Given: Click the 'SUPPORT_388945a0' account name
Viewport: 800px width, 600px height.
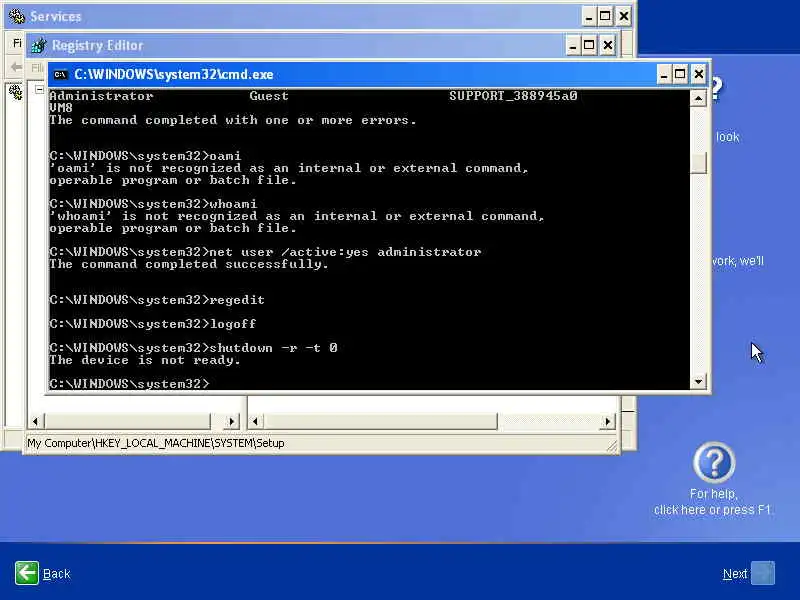Looking at the screenshot, I should pos(513,96).
